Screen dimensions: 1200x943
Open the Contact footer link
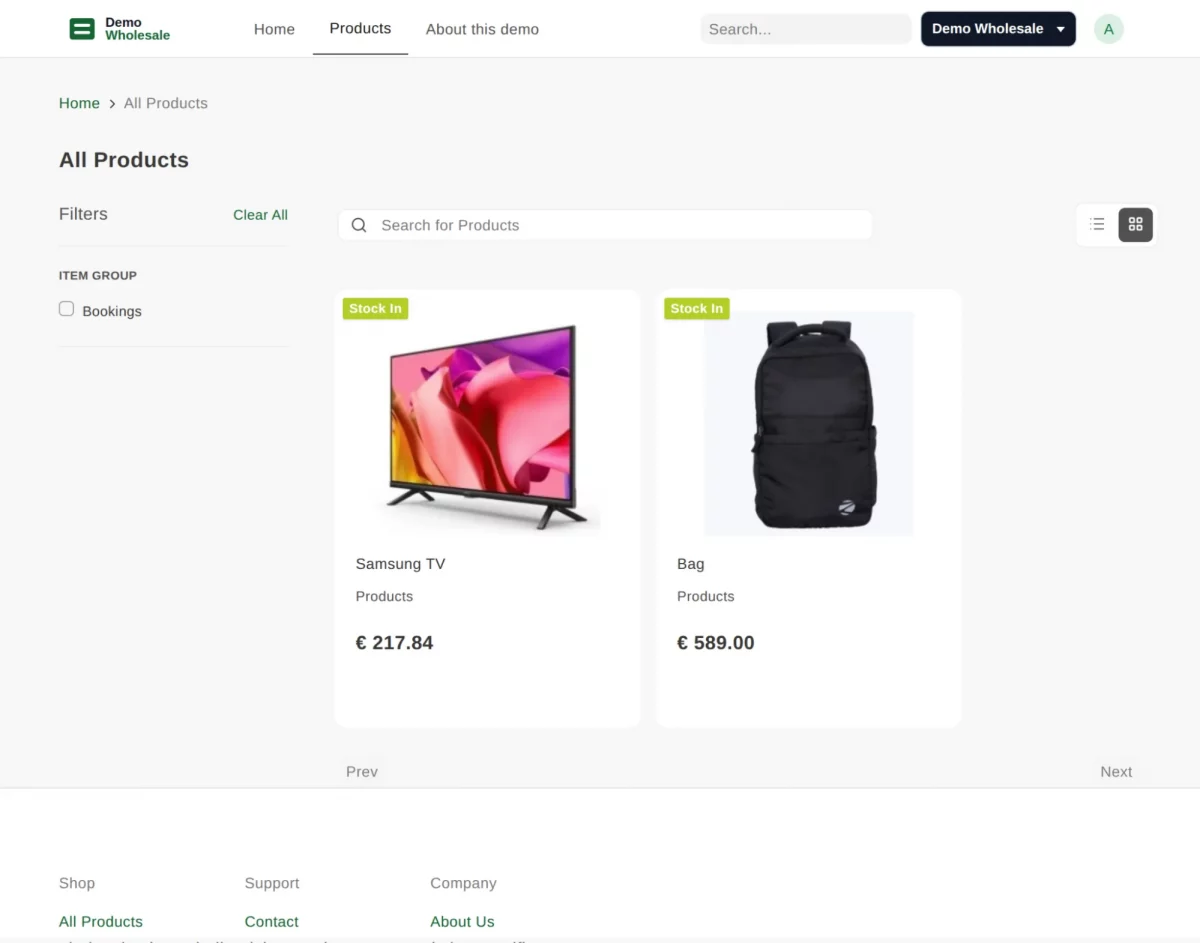272,921
